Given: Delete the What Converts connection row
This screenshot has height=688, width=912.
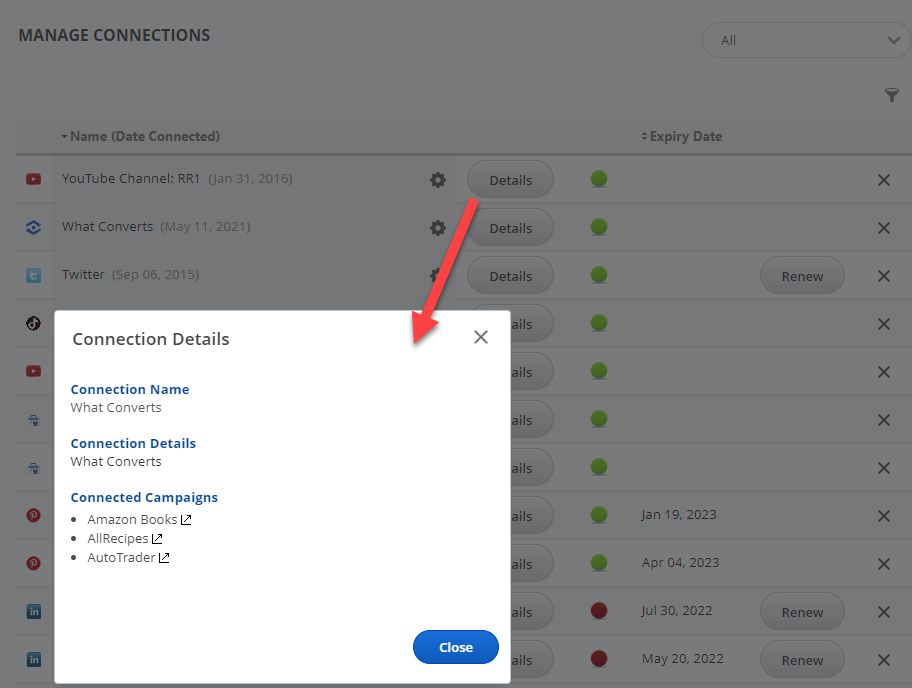Looking at the screenshot, I should (883, 228).
